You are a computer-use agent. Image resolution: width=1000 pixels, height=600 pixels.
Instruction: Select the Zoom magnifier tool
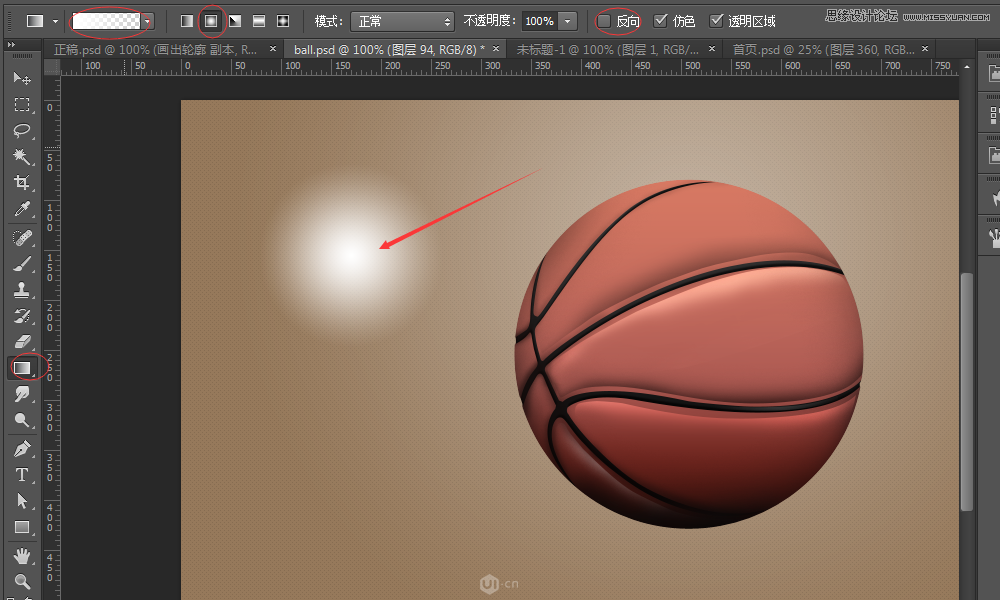[22, 582]
